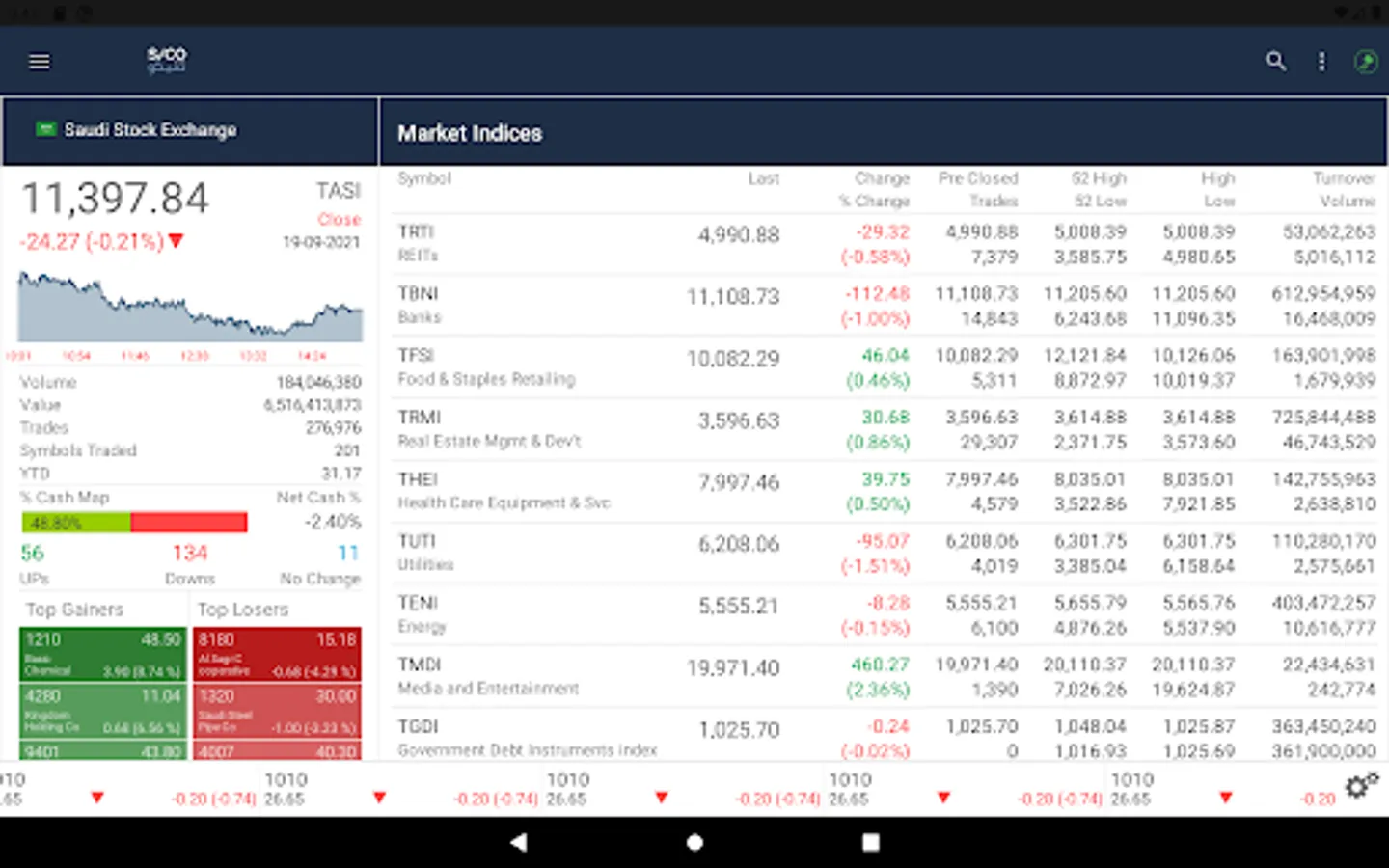Tap red down arrow beside TASI change
The height and width of the screenshot is (868, 1389).
[176, 241]
